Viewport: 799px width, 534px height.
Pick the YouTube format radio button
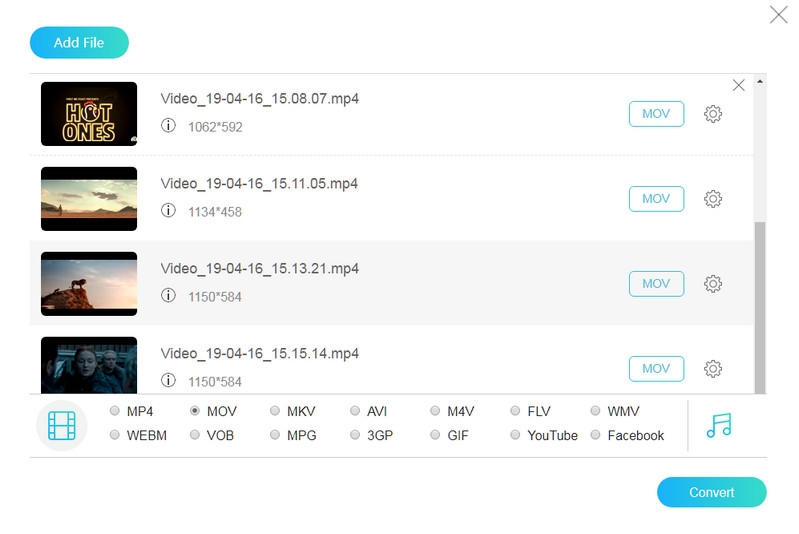point(516,436)
